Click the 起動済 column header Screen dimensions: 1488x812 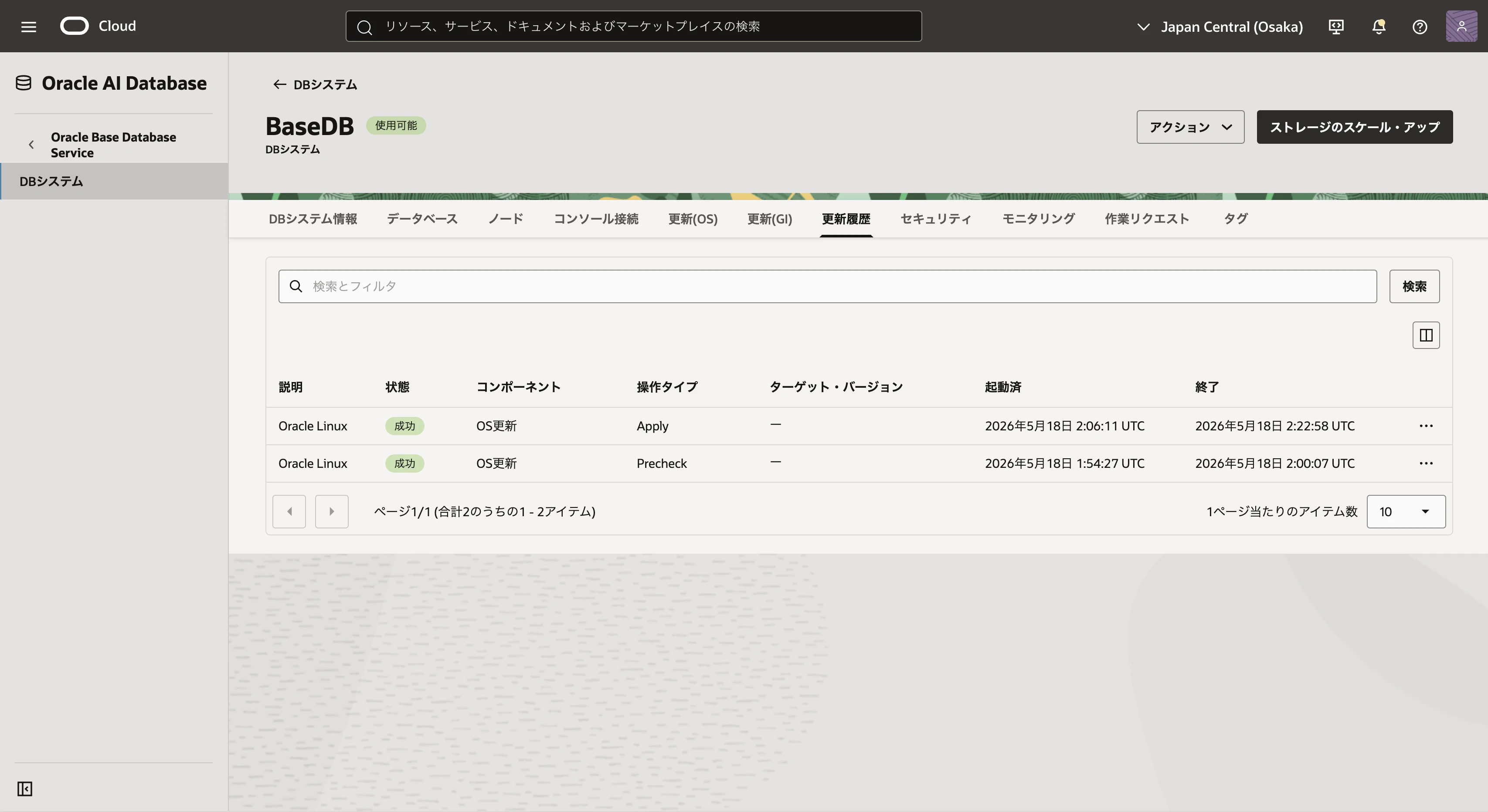pos(1003,387)
